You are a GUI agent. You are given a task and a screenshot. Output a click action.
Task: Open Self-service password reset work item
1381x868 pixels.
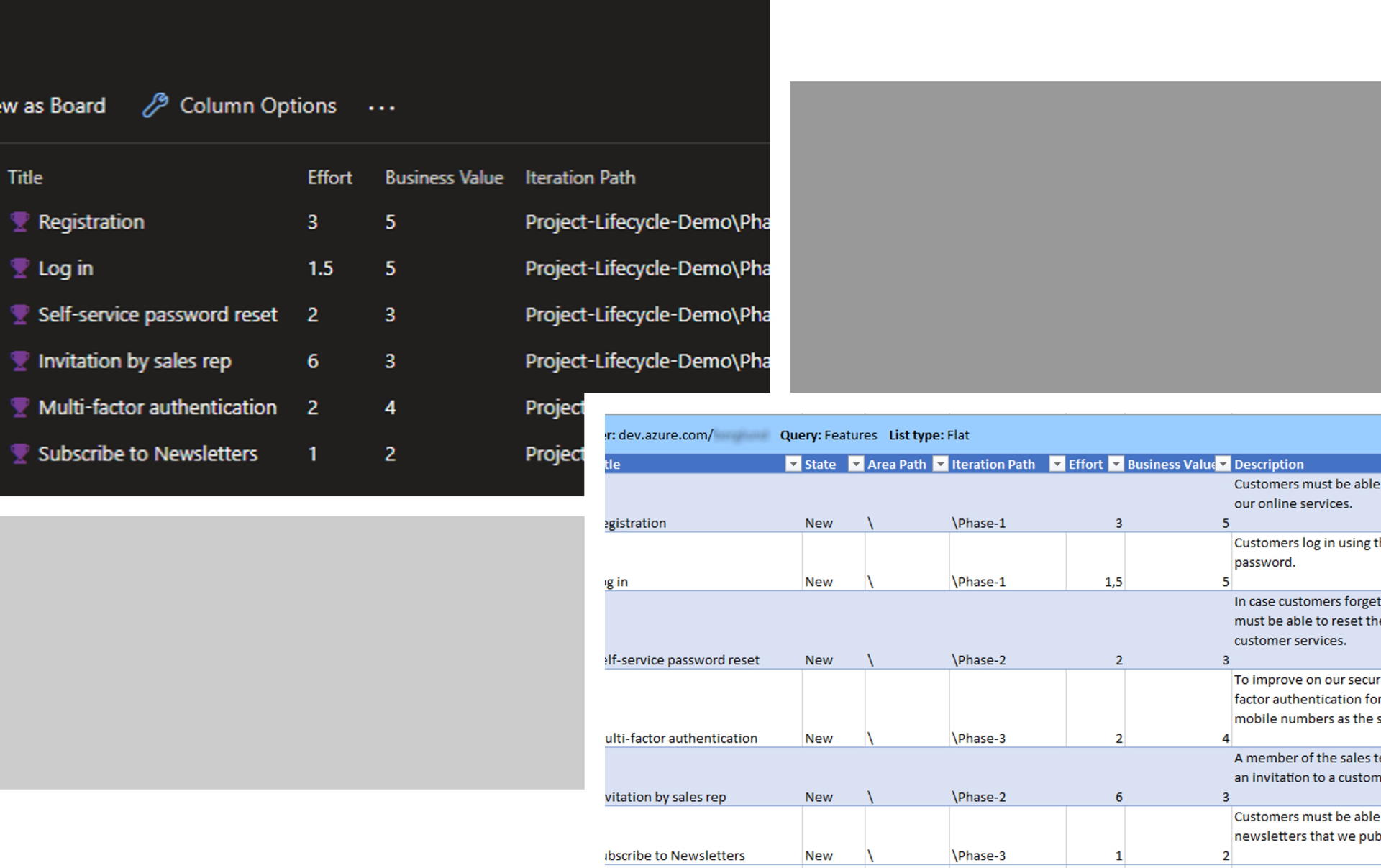(x=158, y=314)
